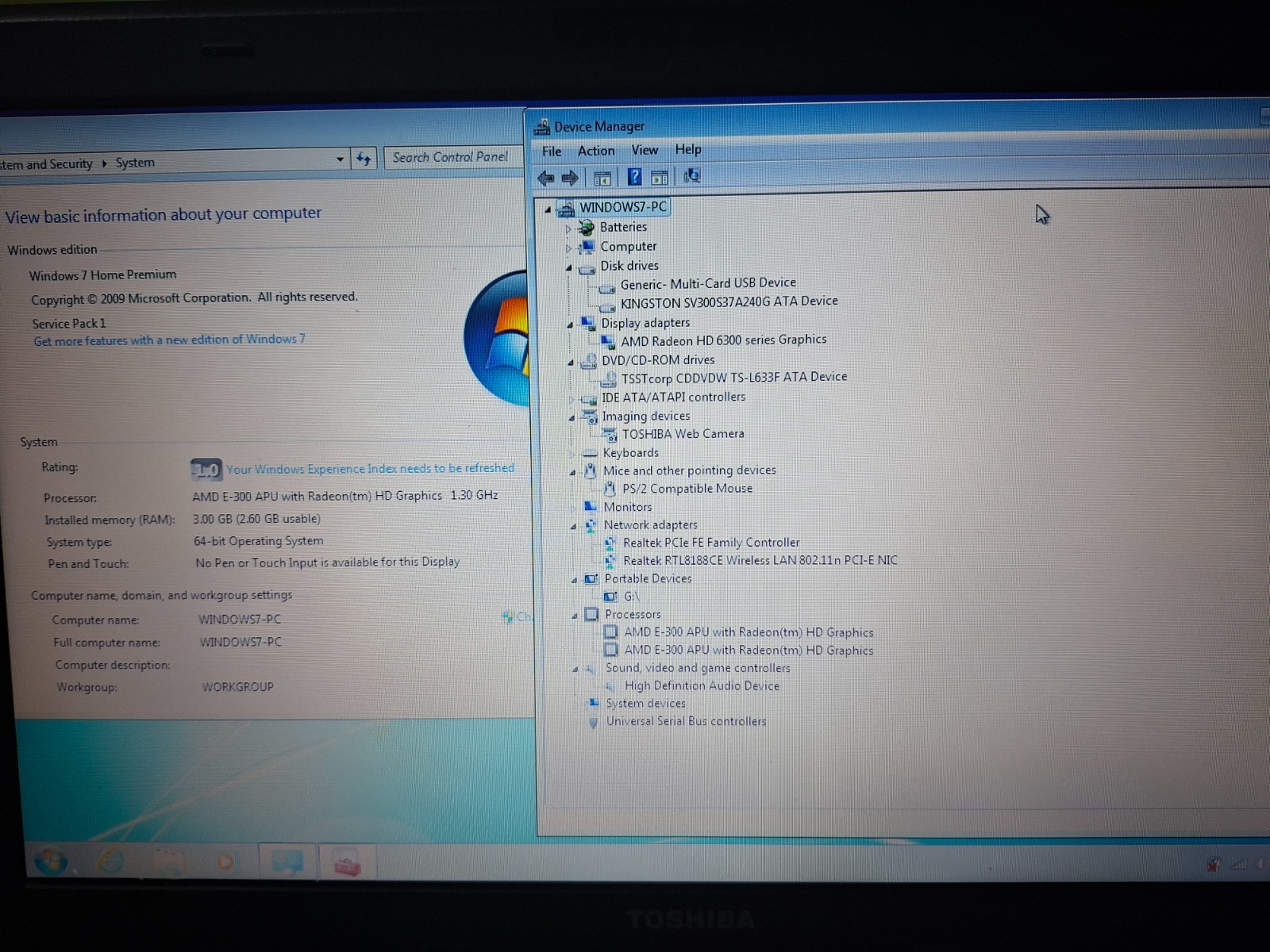Click the 'WORKGROUP' value in System window

click(237, 687)
